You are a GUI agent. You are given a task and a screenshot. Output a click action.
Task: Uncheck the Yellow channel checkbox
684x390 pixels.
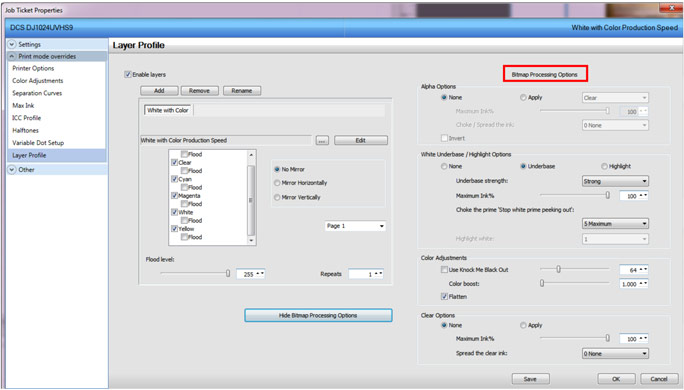coord(174,229)
